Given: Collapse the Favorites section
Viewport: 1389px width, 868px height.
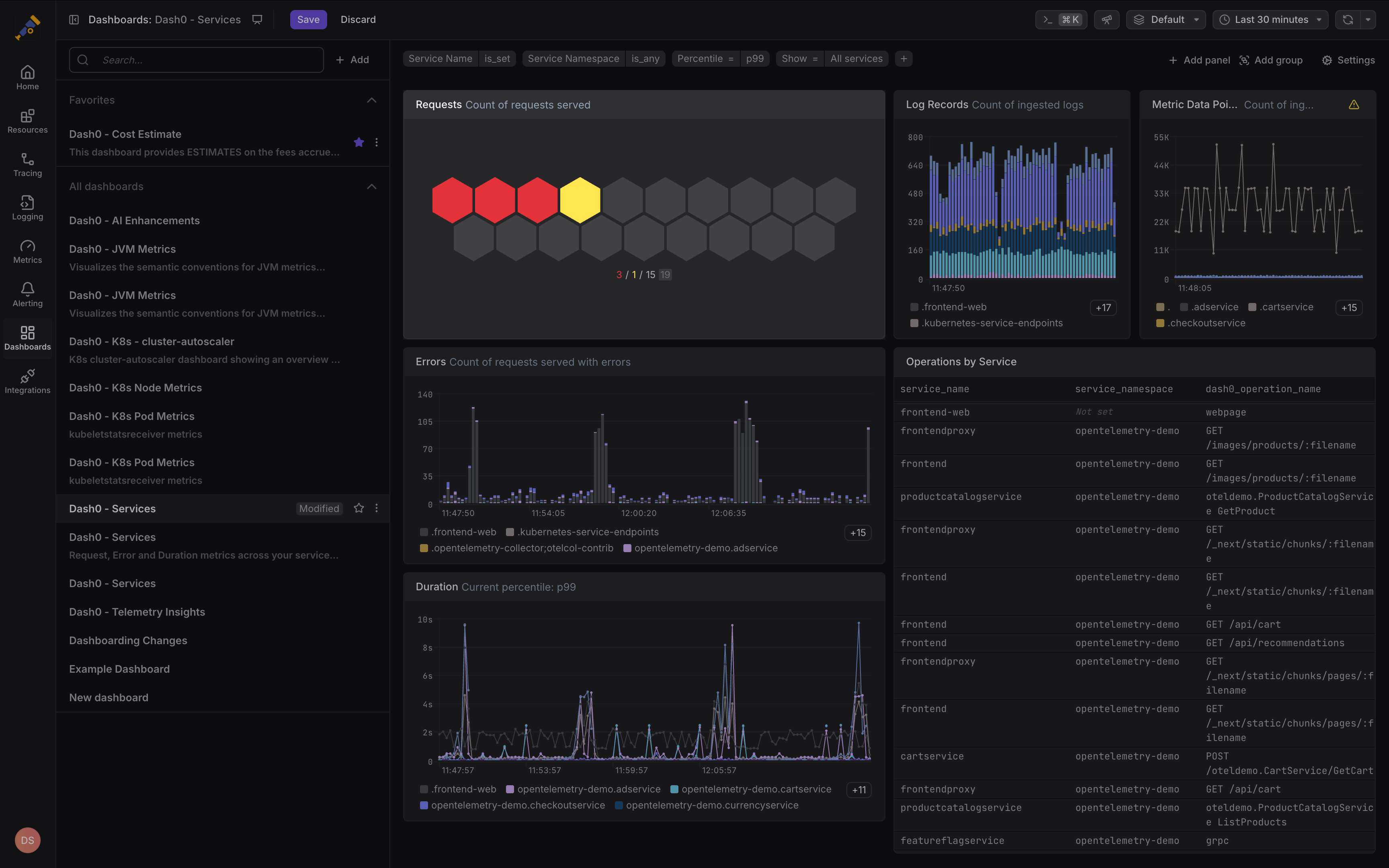Looking at the screenshot, I should click(371, 100).
